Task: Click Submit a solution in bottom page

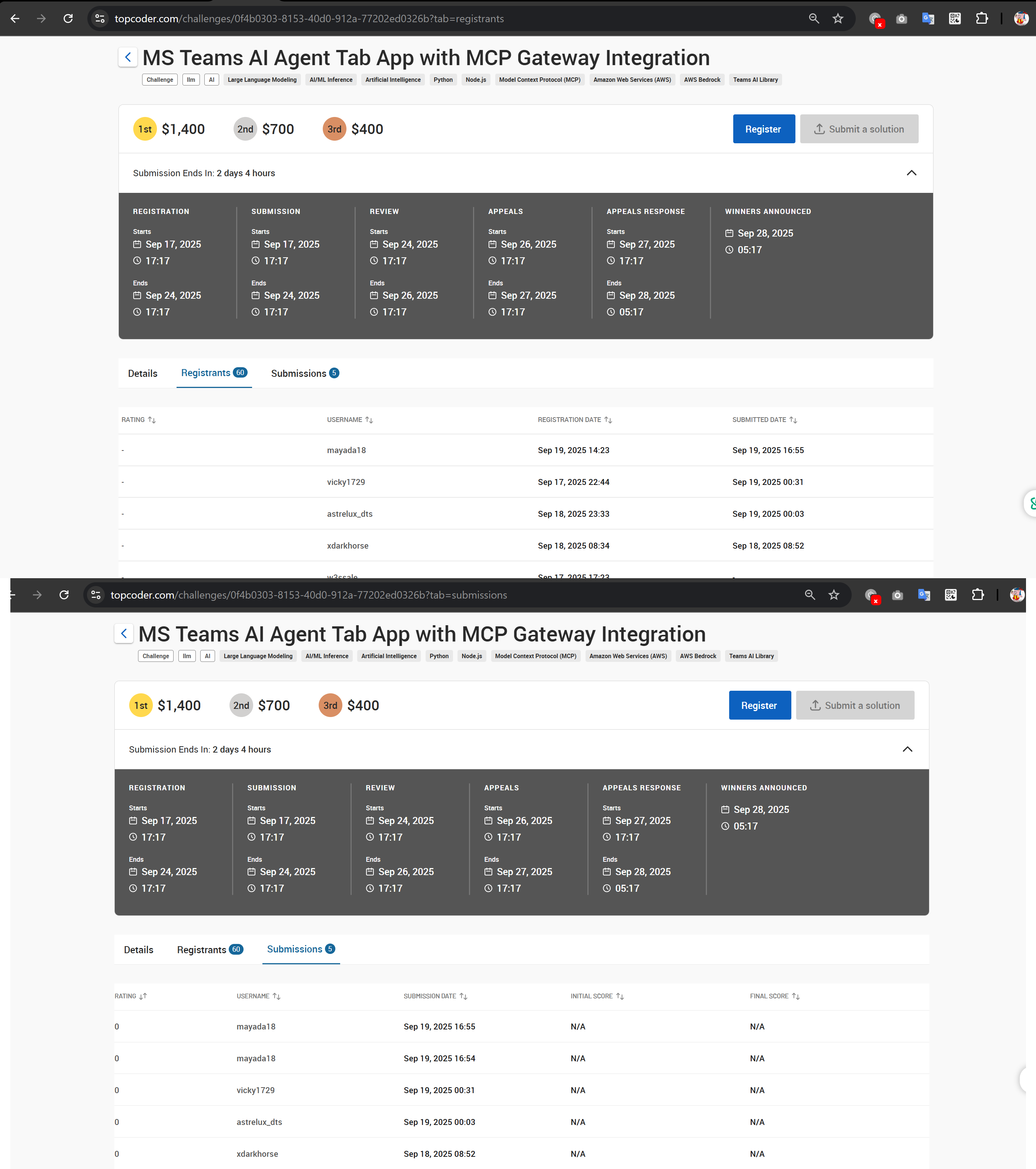Action: 855,706
